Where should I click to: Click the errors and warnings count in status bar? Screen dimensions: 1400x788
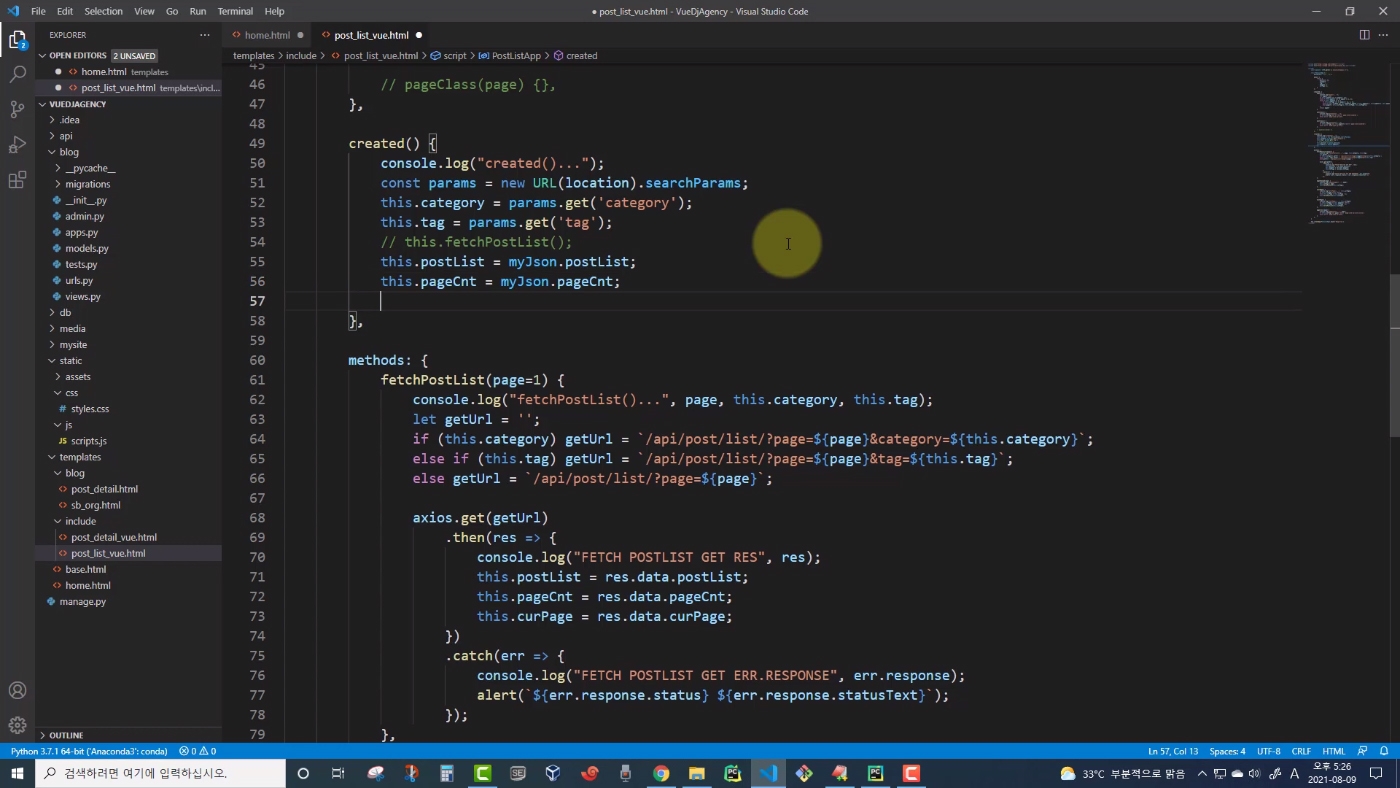197,751
